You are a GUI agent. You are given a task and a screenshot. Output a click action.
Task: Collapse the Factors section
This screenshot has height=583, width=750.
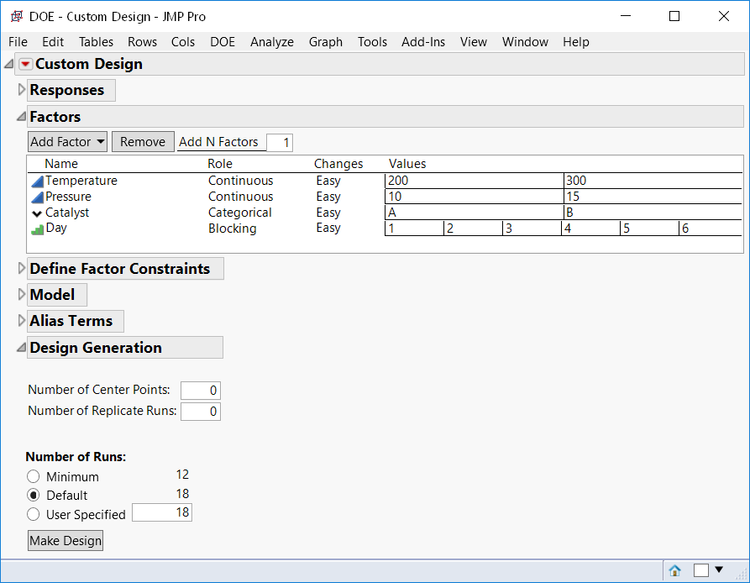(x=21, y=116)
